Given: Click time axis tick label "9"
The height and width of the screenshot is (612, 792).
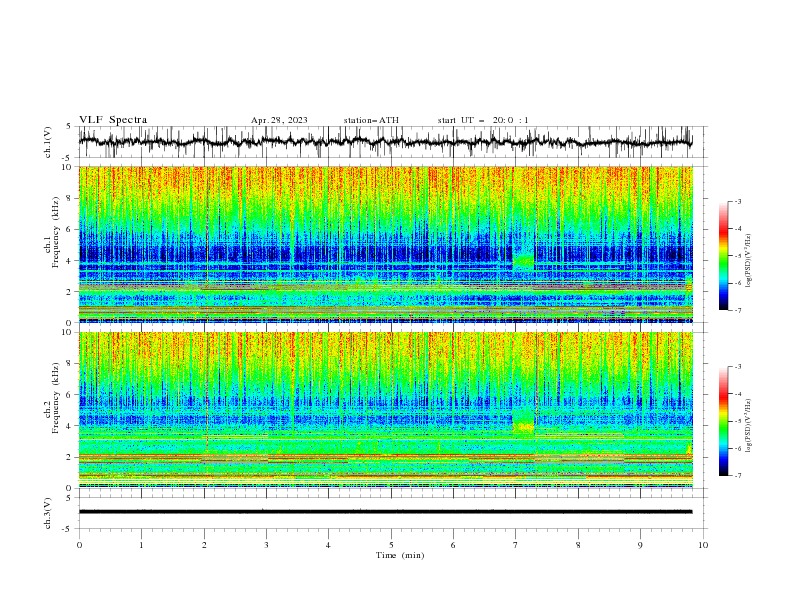Looking at the screenshot, I should [640, 545].
